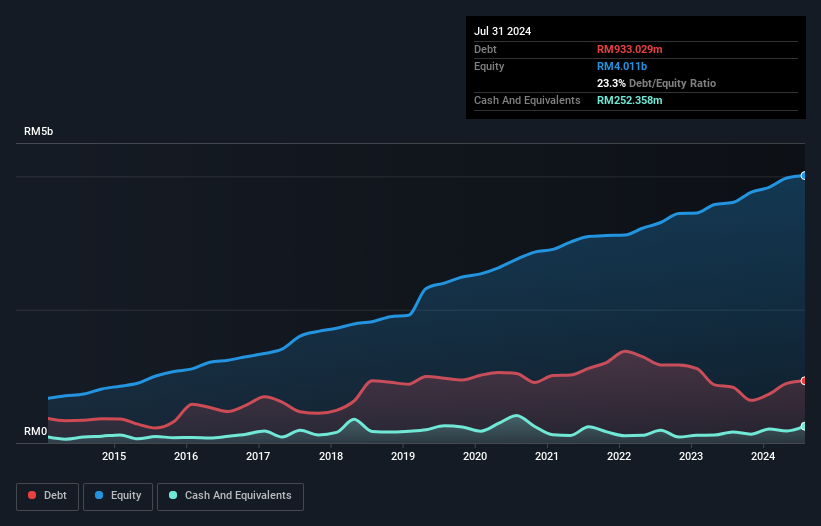This screenshot has width=821, height=526.
Task: Click the Jul 31 2024 tooltip date
Action: pyautogui.click(x=502, y=31)
